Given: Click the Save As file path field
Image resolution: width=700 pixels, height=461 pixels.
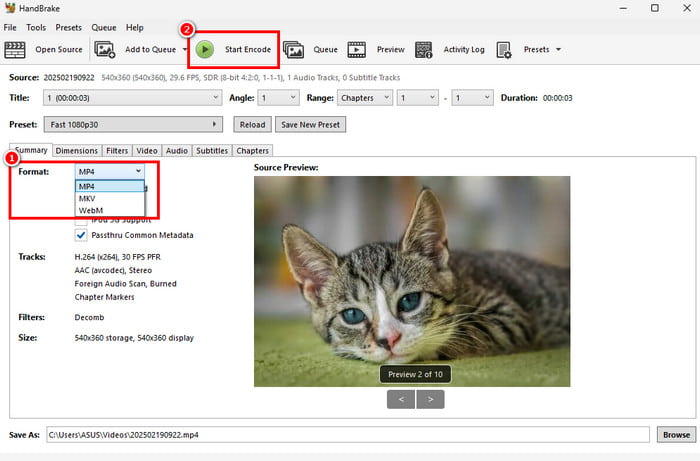Looking at the screenshot, I should [348, 435].
